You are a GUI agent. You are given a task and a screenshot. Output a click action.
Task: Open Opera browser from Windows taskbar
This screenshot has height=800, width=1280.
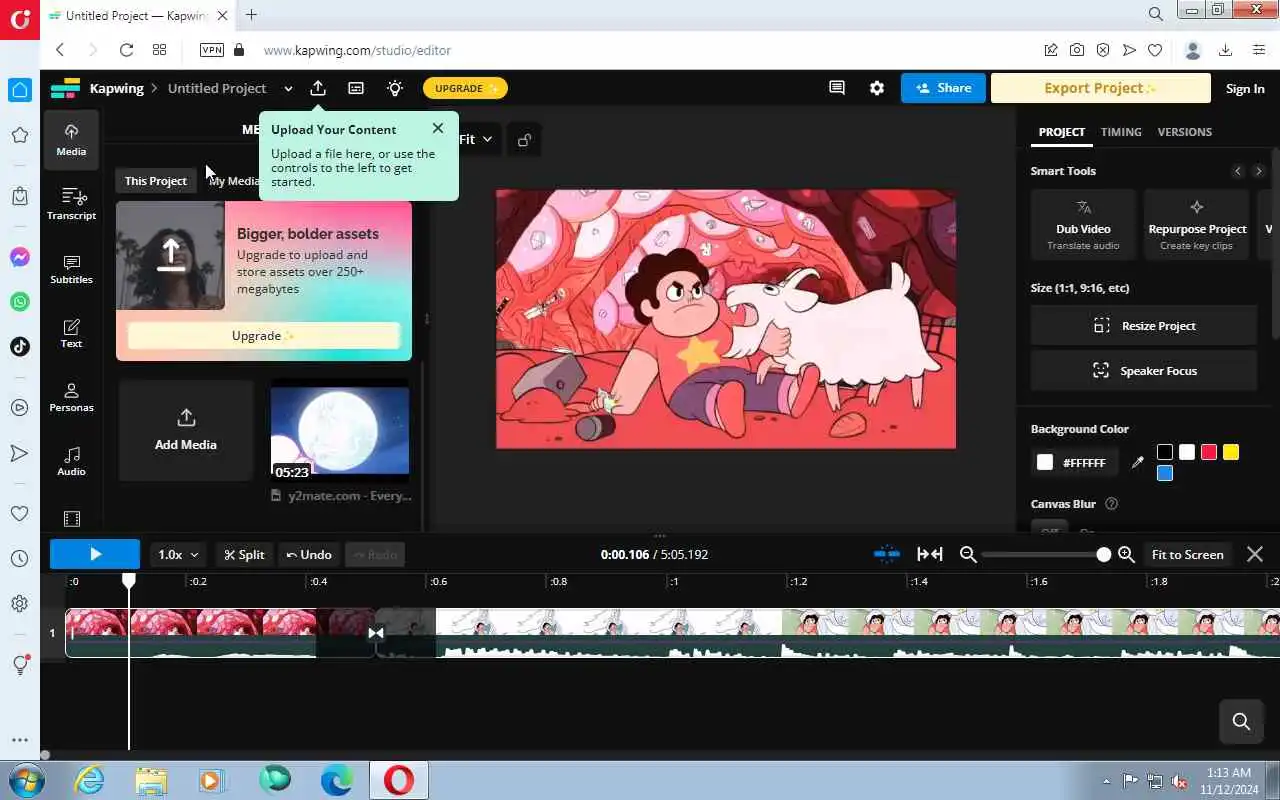(x=399, y=780)
